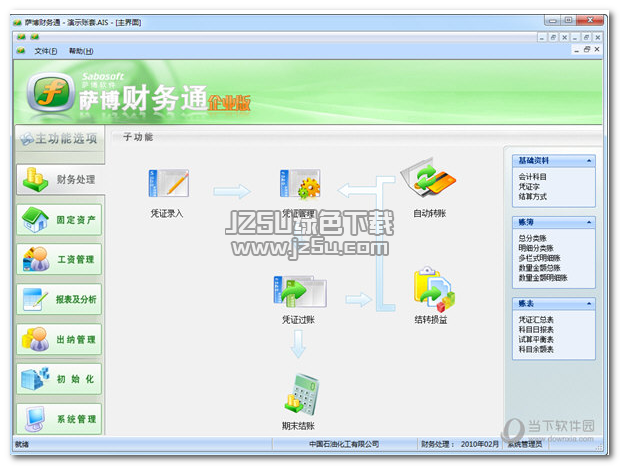Image resolution: width=620 pixels, height=466 pixels.
Task: Open the 系统管理 system management module
Action: [x=59, y=419]
